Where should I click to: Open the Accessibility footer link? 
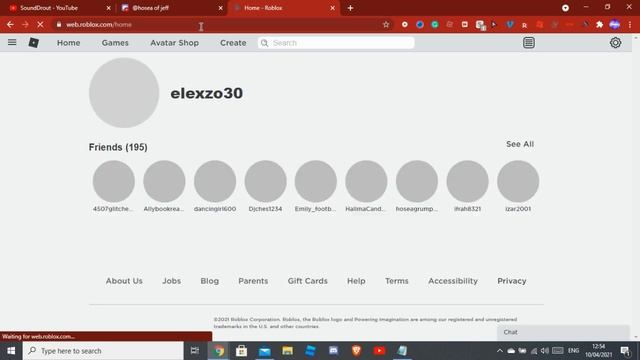[x=453, y=281]
